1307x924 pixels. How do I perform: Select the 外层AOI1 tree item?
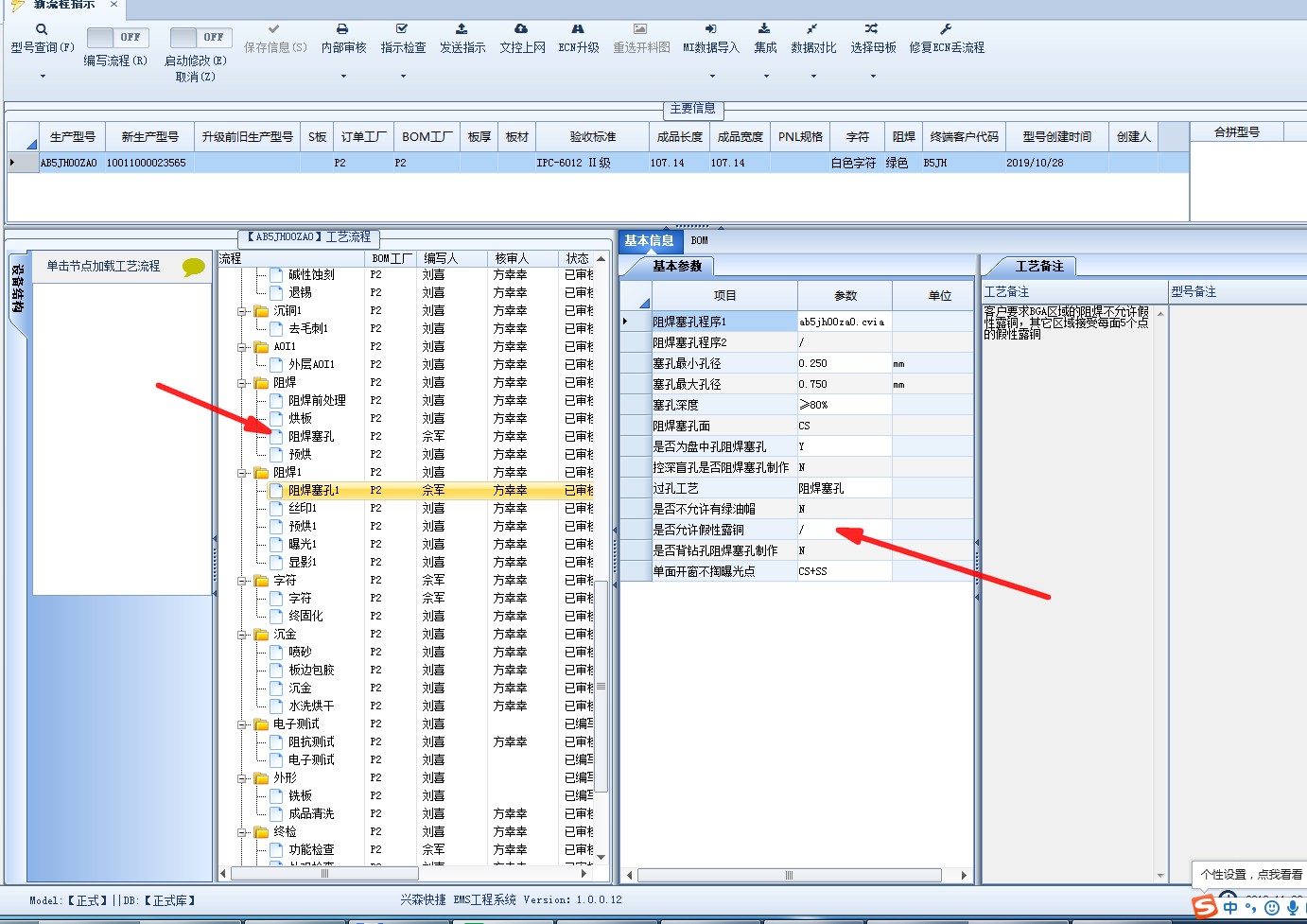coord(311,365)
